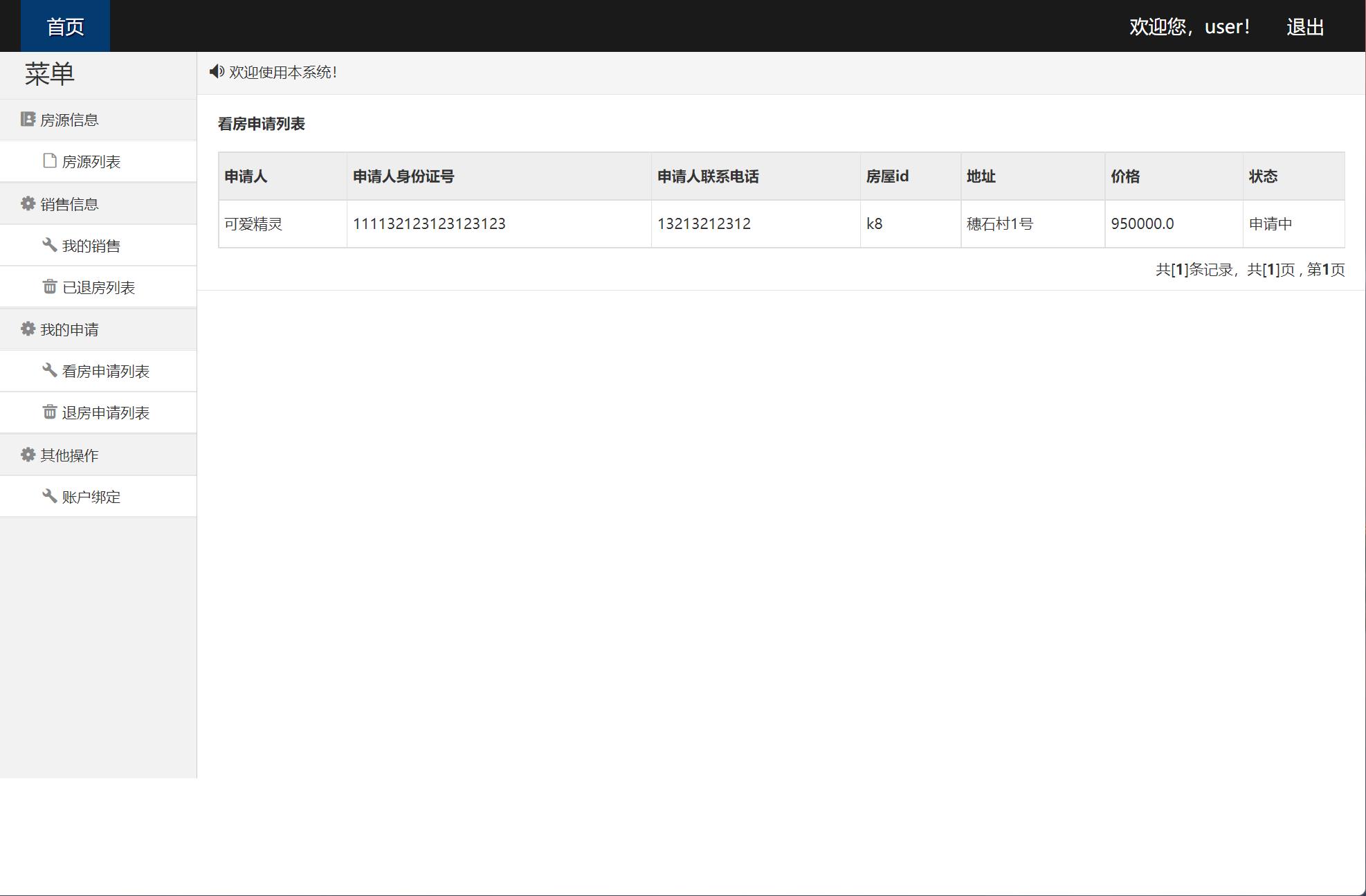Viewport: 1366px width, 896px height.
Task: Go to 账户绑定 page
Action: [91, 497]
